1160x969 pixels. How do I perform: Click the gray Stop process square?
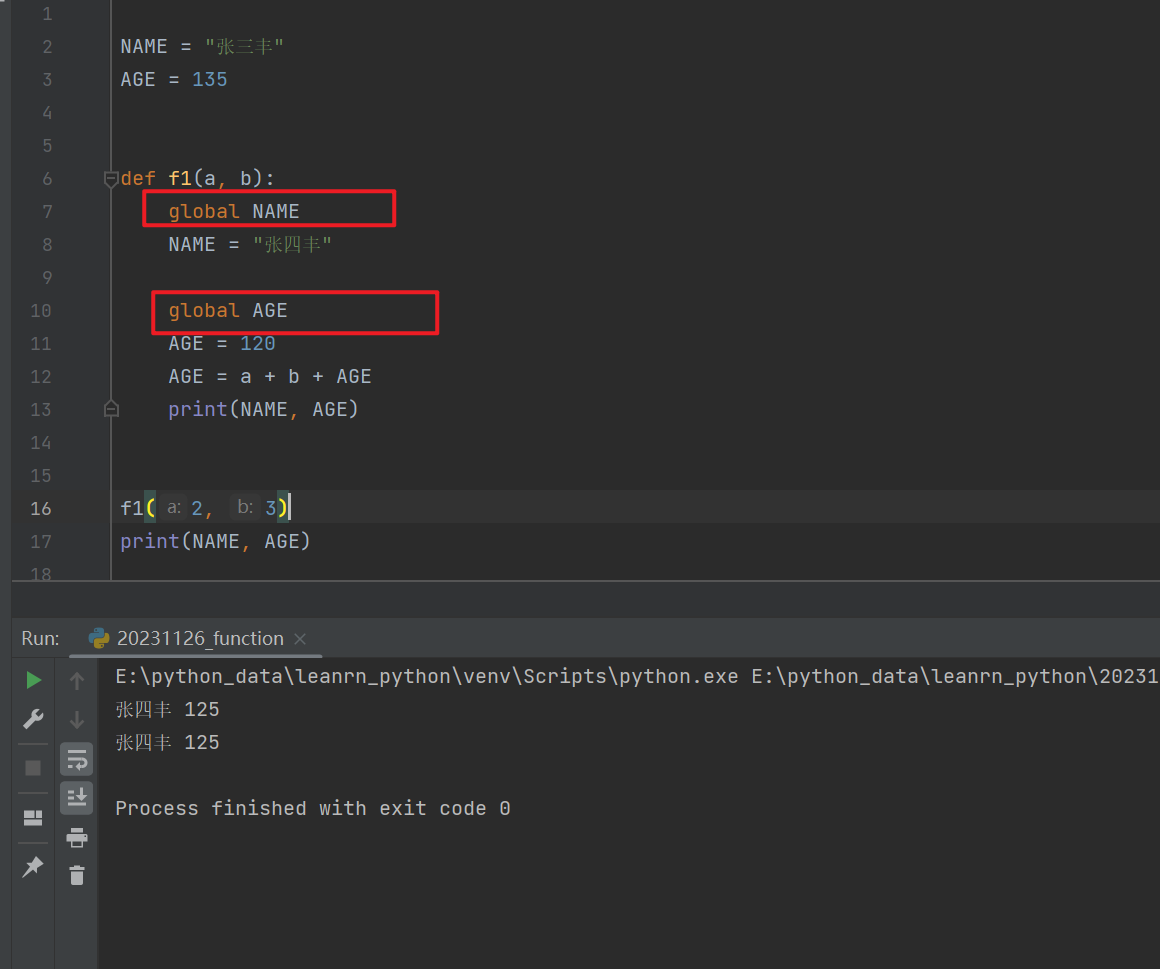pos(33,767)
